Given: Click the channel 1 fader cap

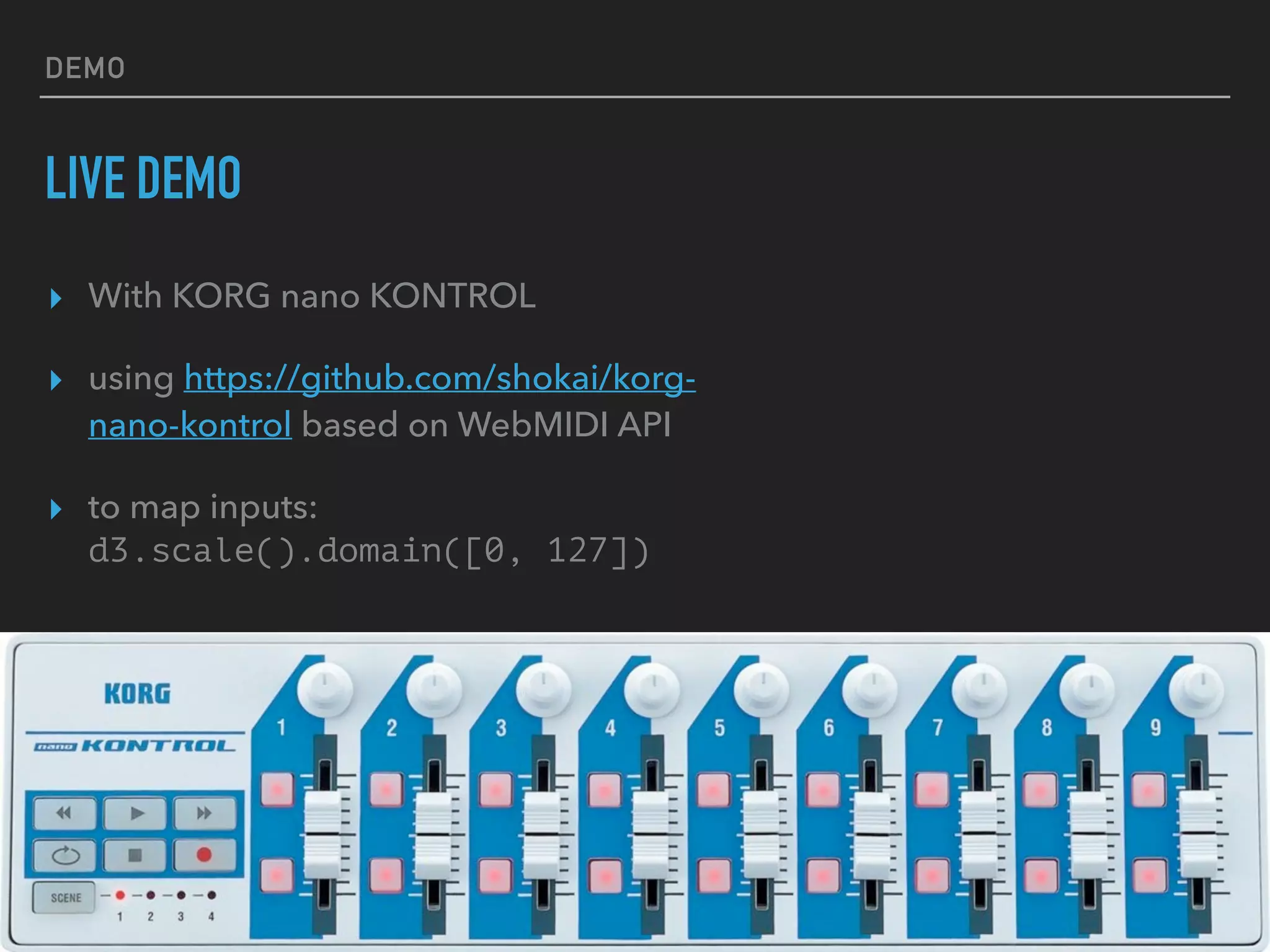Looking at the screenshot, I should (322, 834).
